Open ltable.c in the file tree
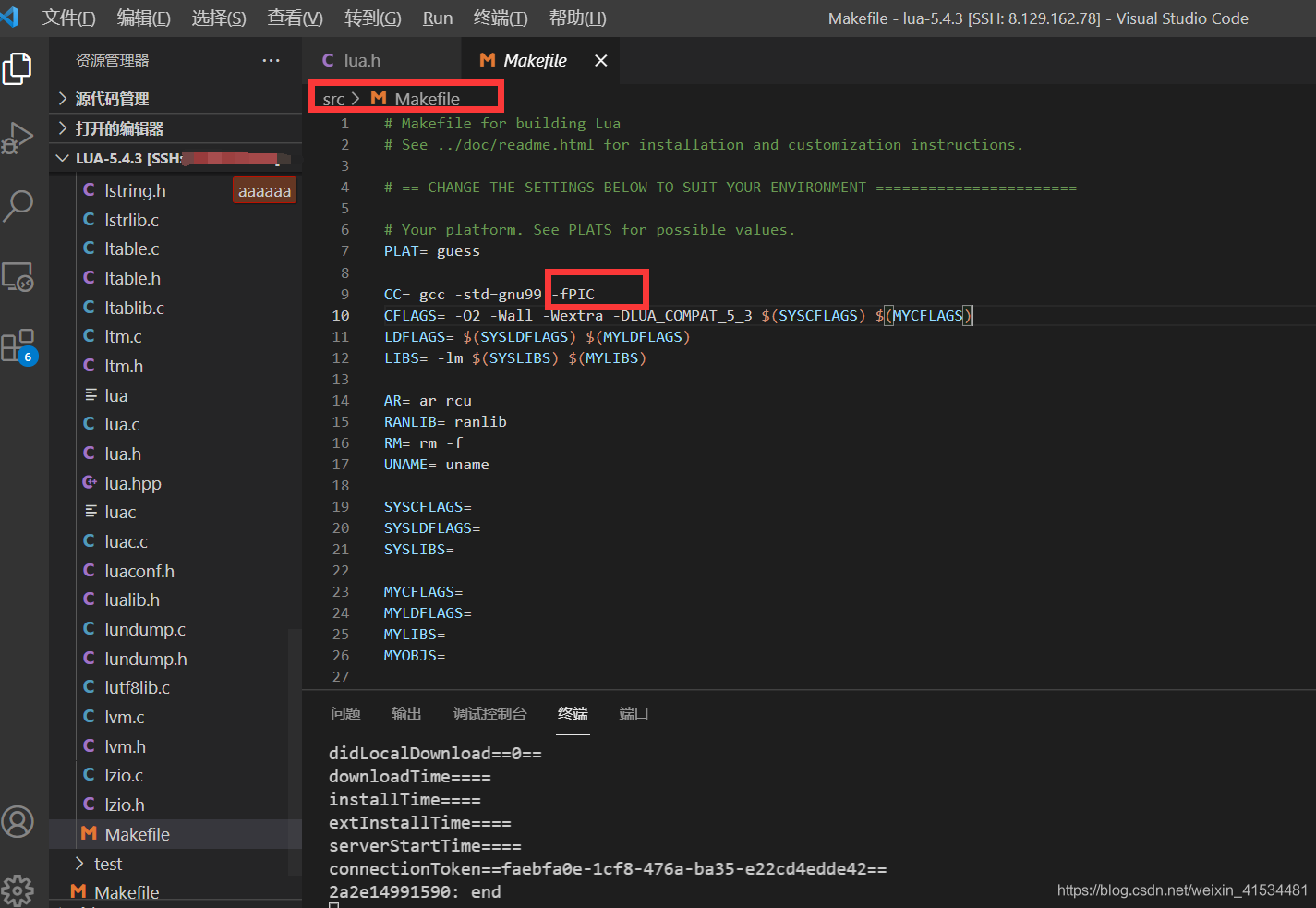Screen dimensions: 1316x908 (131, 248)
